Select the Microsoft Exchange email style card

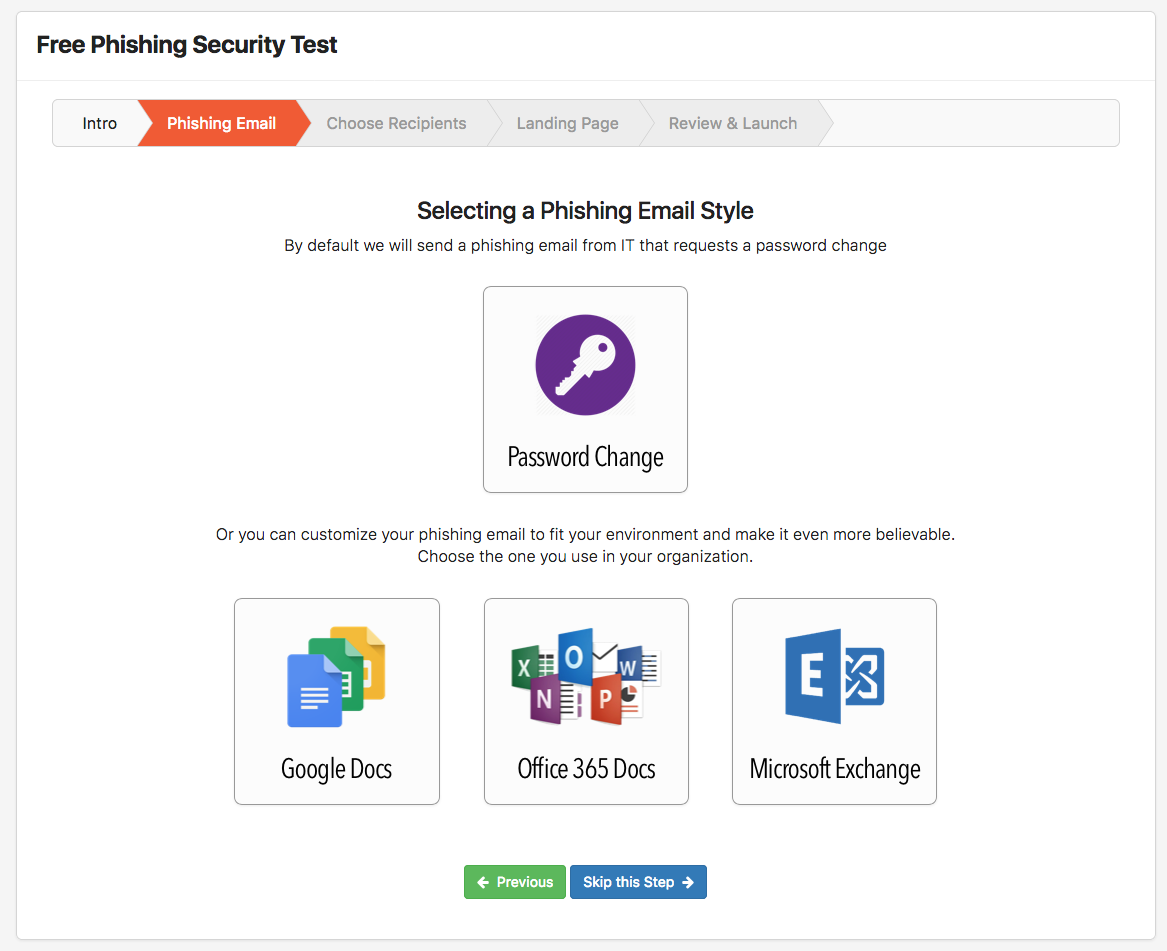coord(834,701)
